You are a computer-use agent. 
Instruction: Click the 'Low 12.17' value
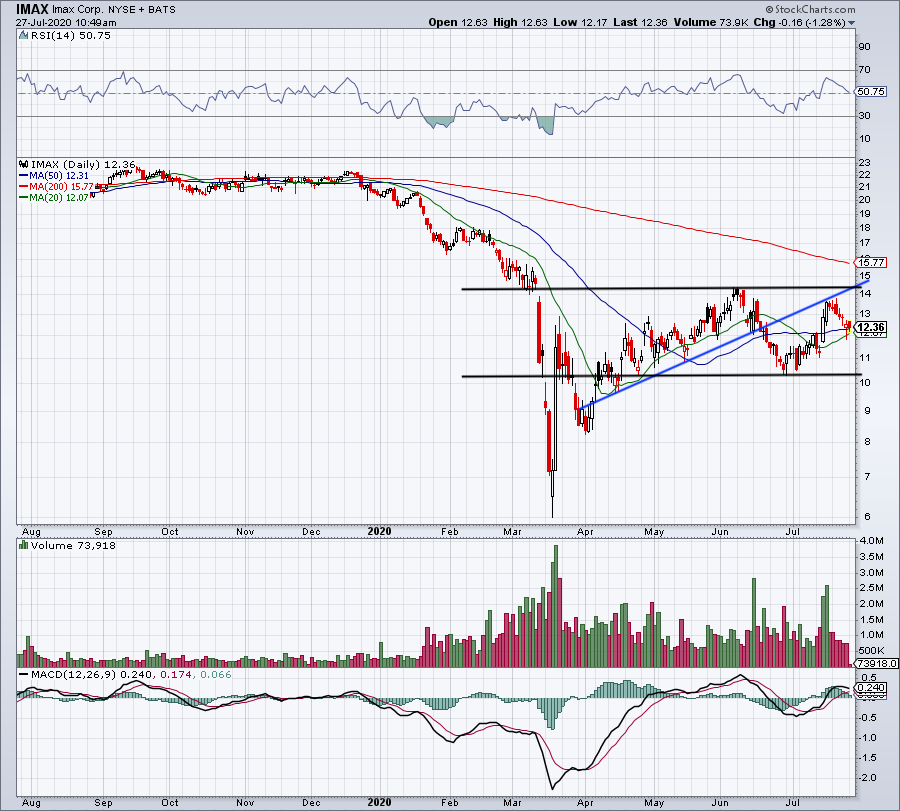[580, 22]
